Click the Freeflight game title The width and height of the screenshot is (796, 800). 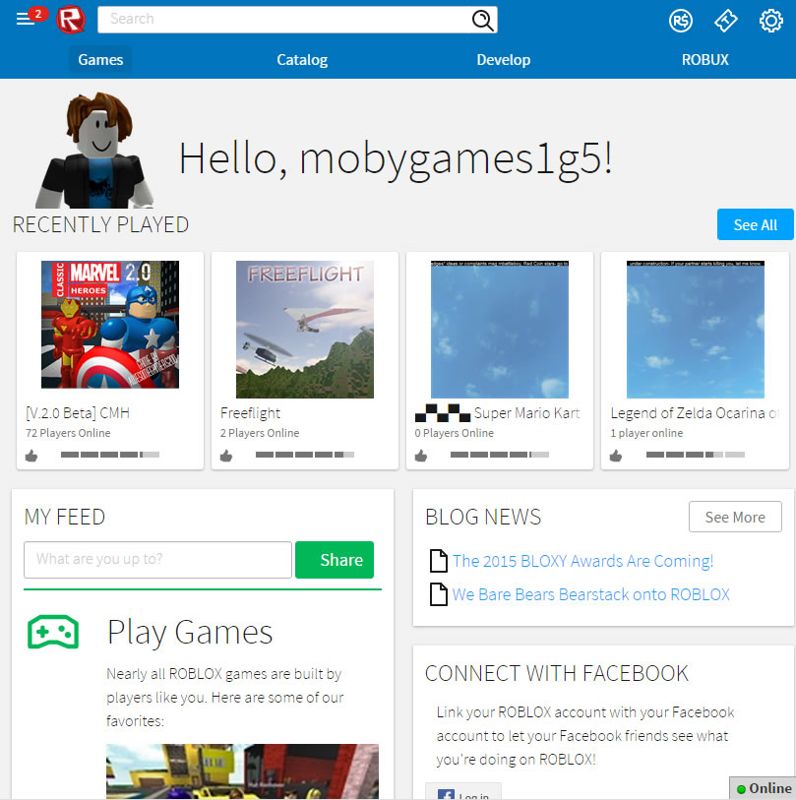click(251, 413)
